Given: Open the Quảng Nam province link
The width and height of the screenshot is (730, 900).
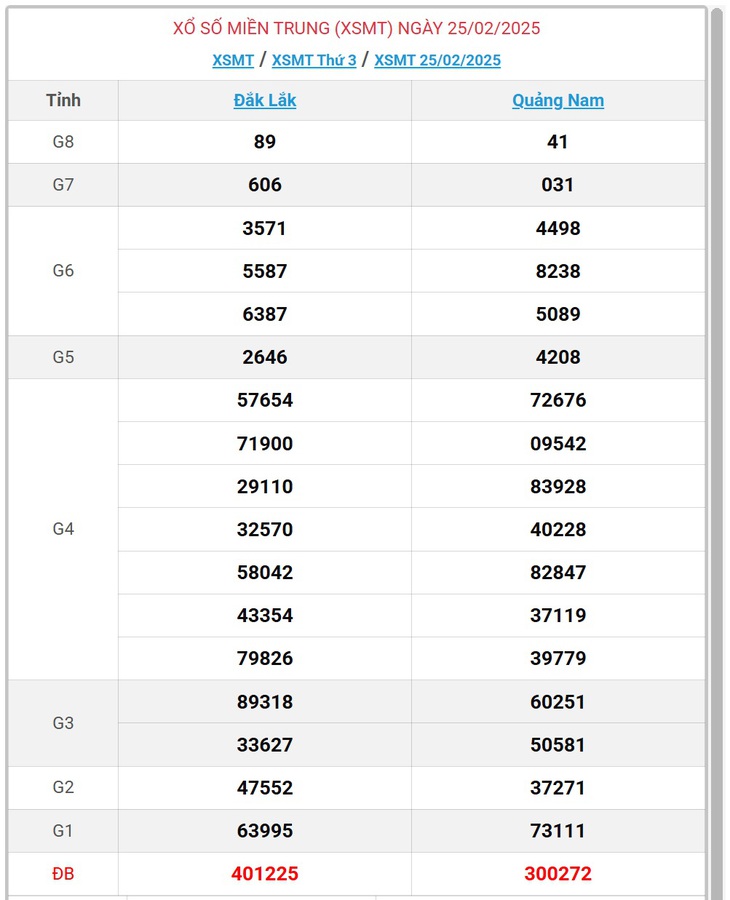Looking at the screenshot, I should (558, 100).
